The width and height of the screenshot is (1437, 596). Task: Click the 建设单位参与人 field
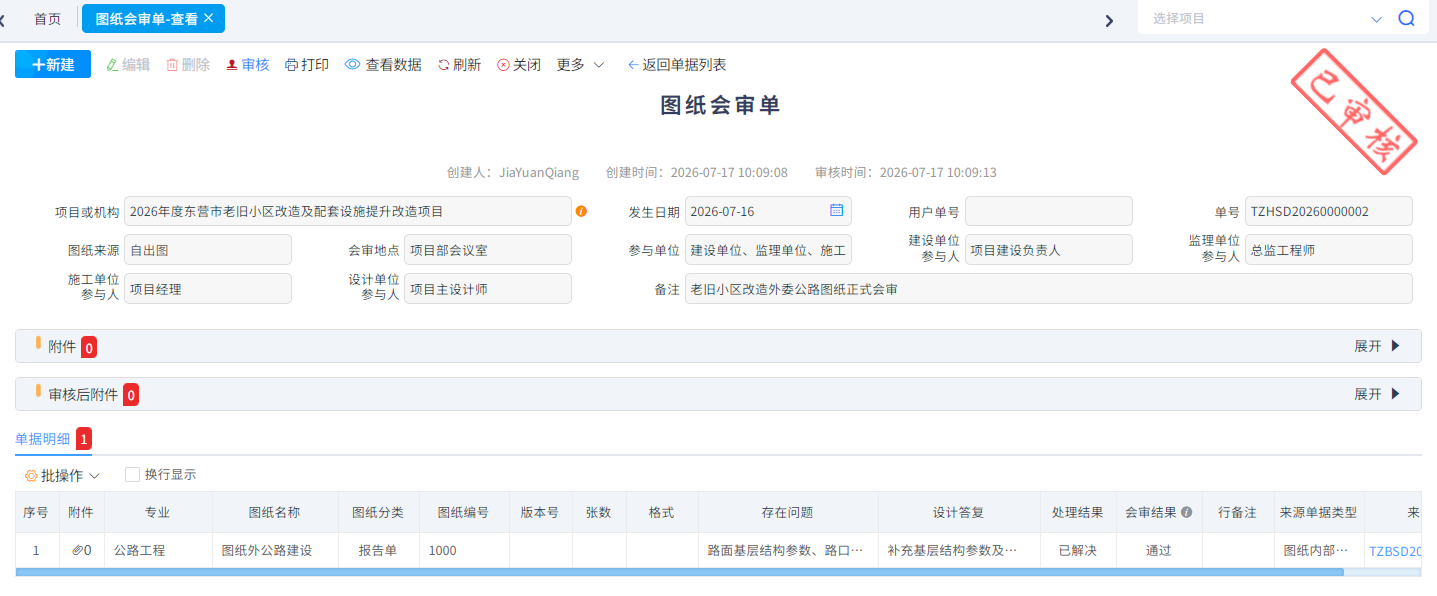(x=1049, y=249)
